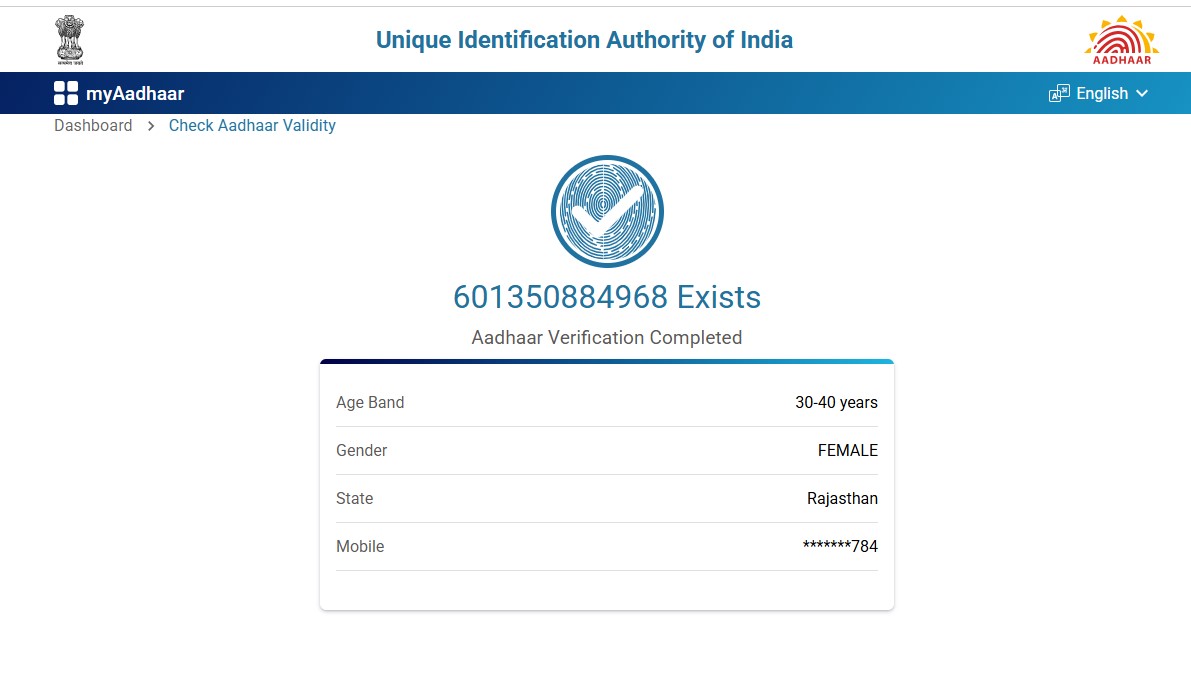Image resolution: width=1191 pixels, height=675 pixels.
Task: Go to the Dashboard breadcrumb
Action: tap(93, 126)
